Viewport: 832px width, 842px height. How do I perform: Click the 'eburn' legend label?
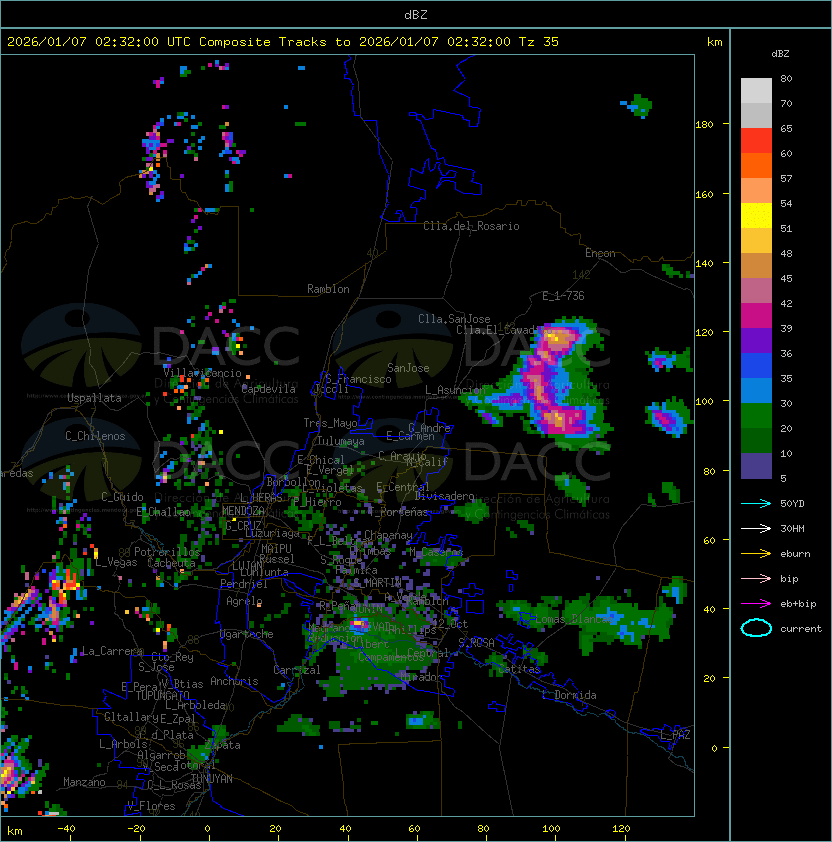tap(795, 554)
